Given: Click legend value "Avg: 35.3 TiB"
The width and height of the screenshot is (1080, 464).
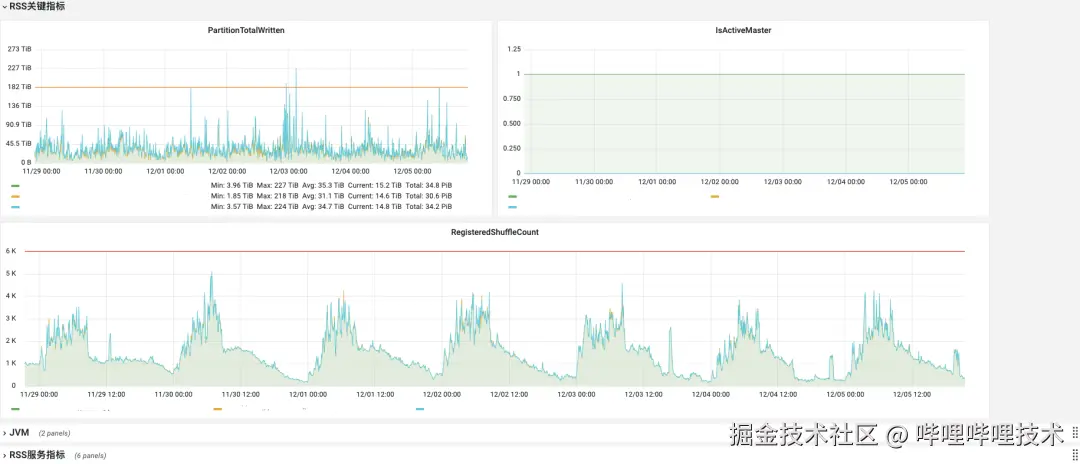Looking at the screenshot, I should point(323,186).
